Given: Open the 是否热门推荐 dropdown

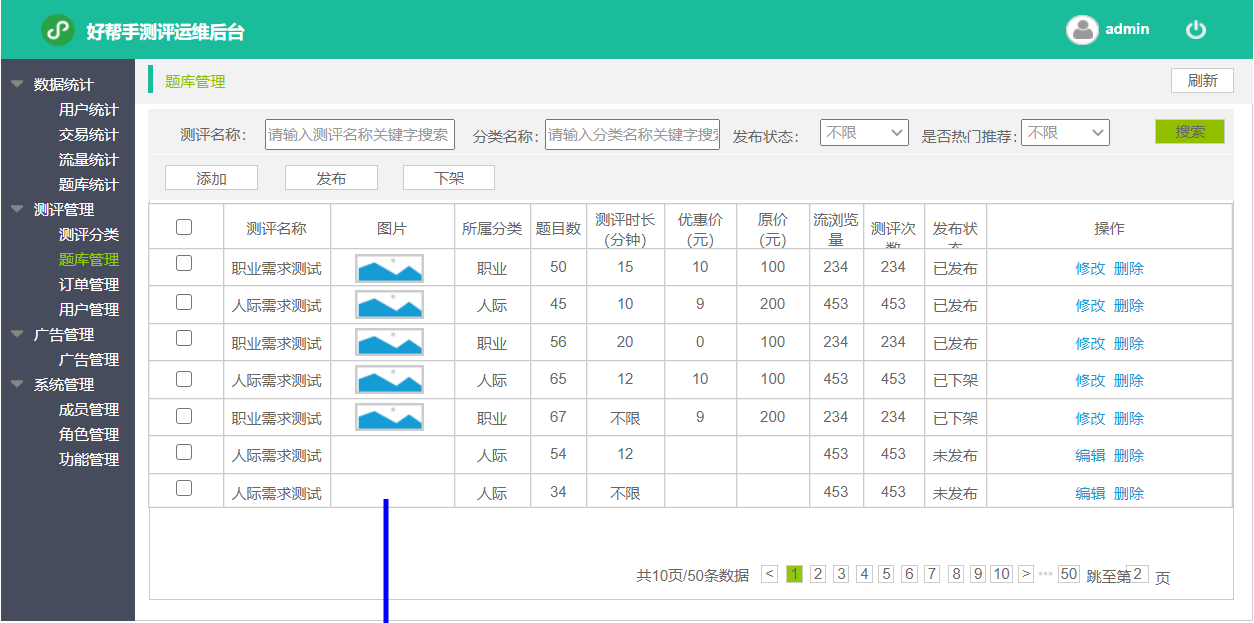Looking at the screenshot, I should [x=1066, y=132].
